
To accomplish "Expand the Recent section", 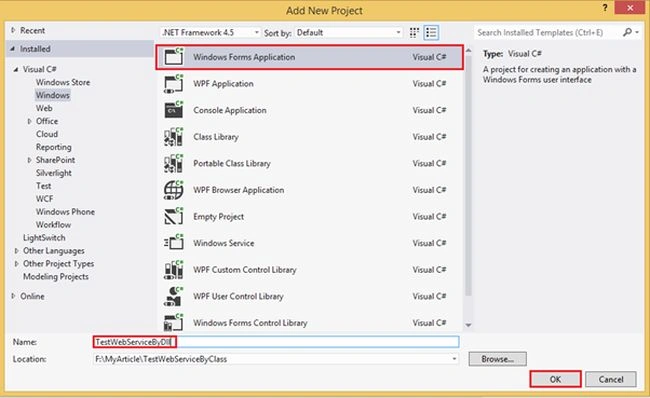I will tap(13, 30).
